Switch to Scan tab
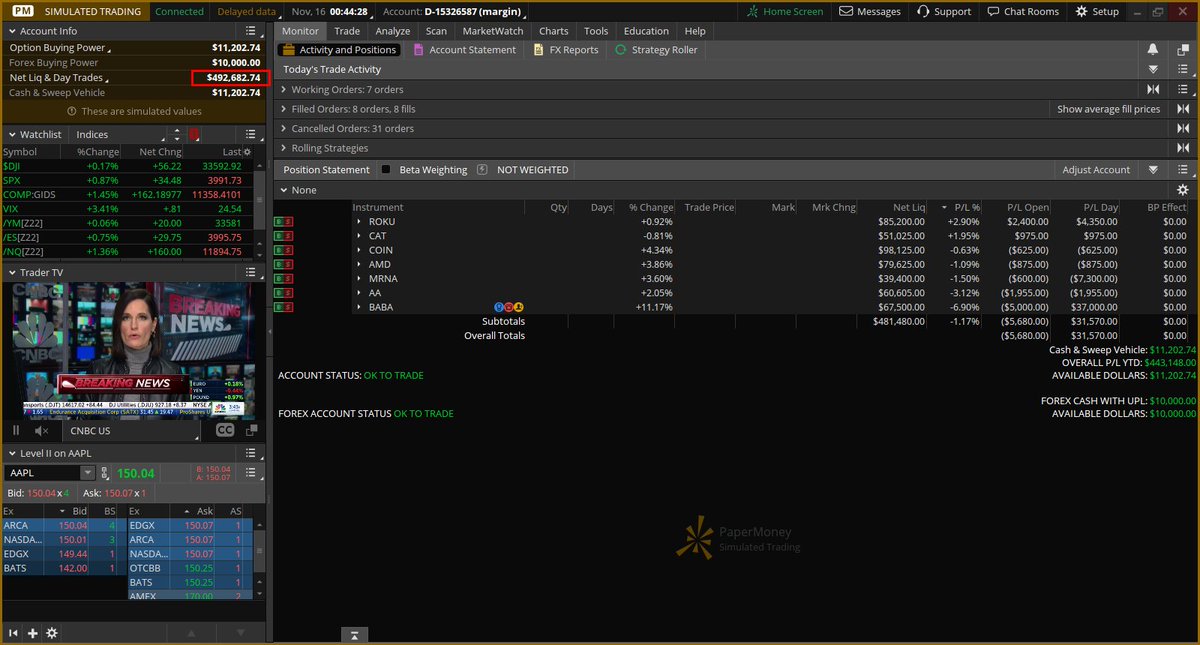 437,31
